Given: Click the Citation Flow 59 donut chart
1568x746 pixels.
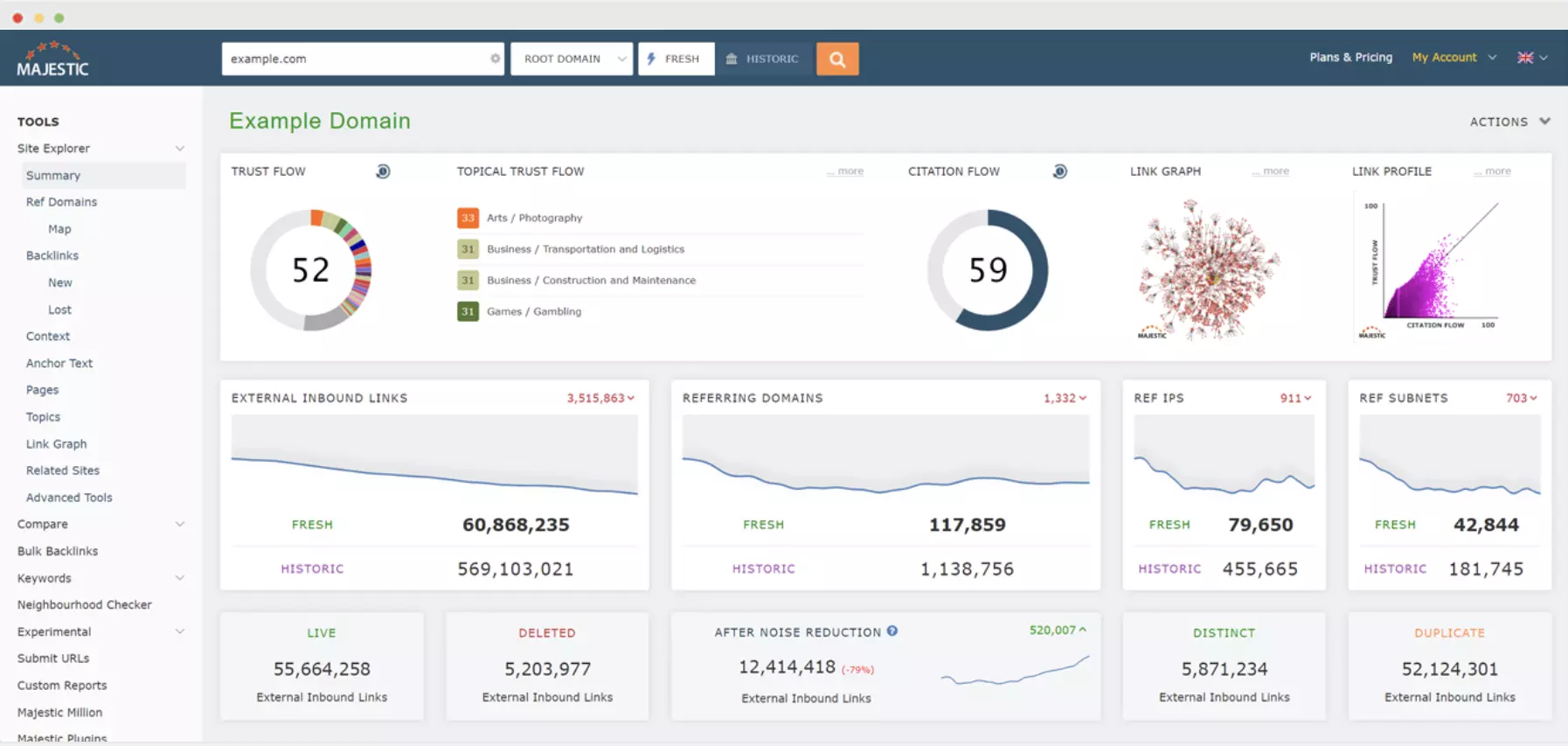Looking at the screenshot, I should pyautogui.click(x=988, y=269).
